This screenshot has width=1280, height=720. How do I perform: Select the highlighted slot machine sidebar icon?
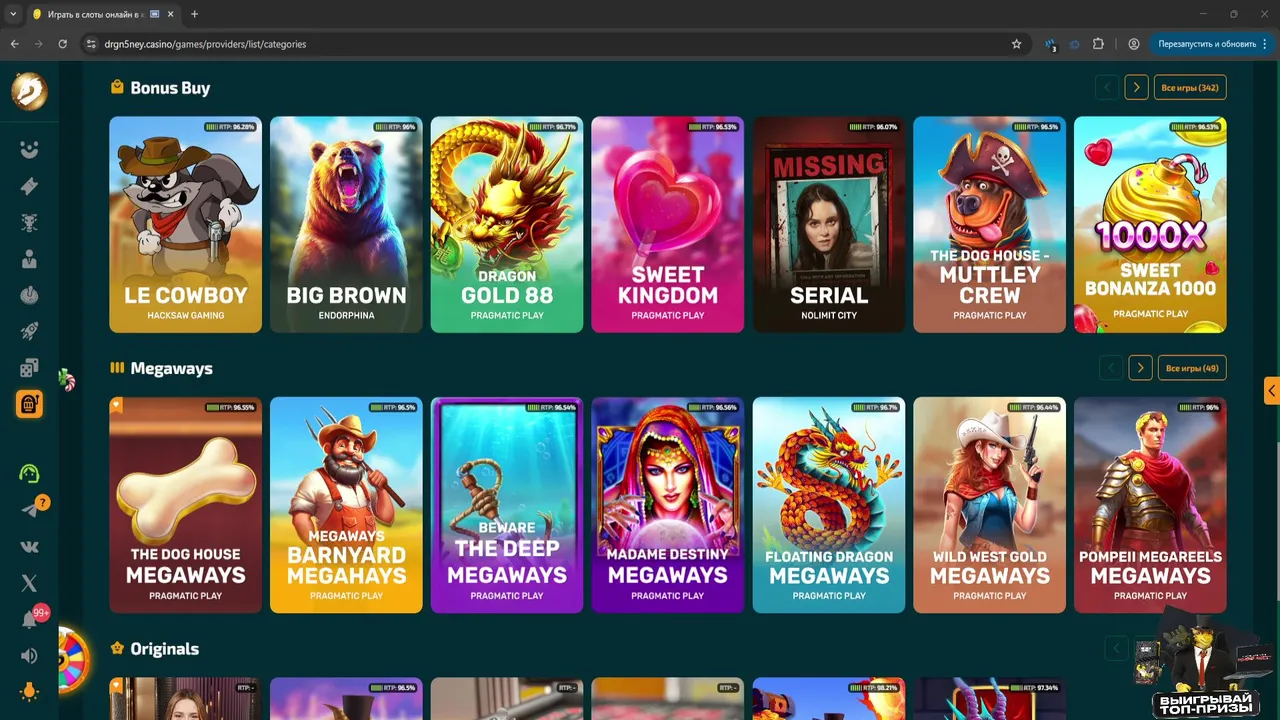tap(29, 404)
